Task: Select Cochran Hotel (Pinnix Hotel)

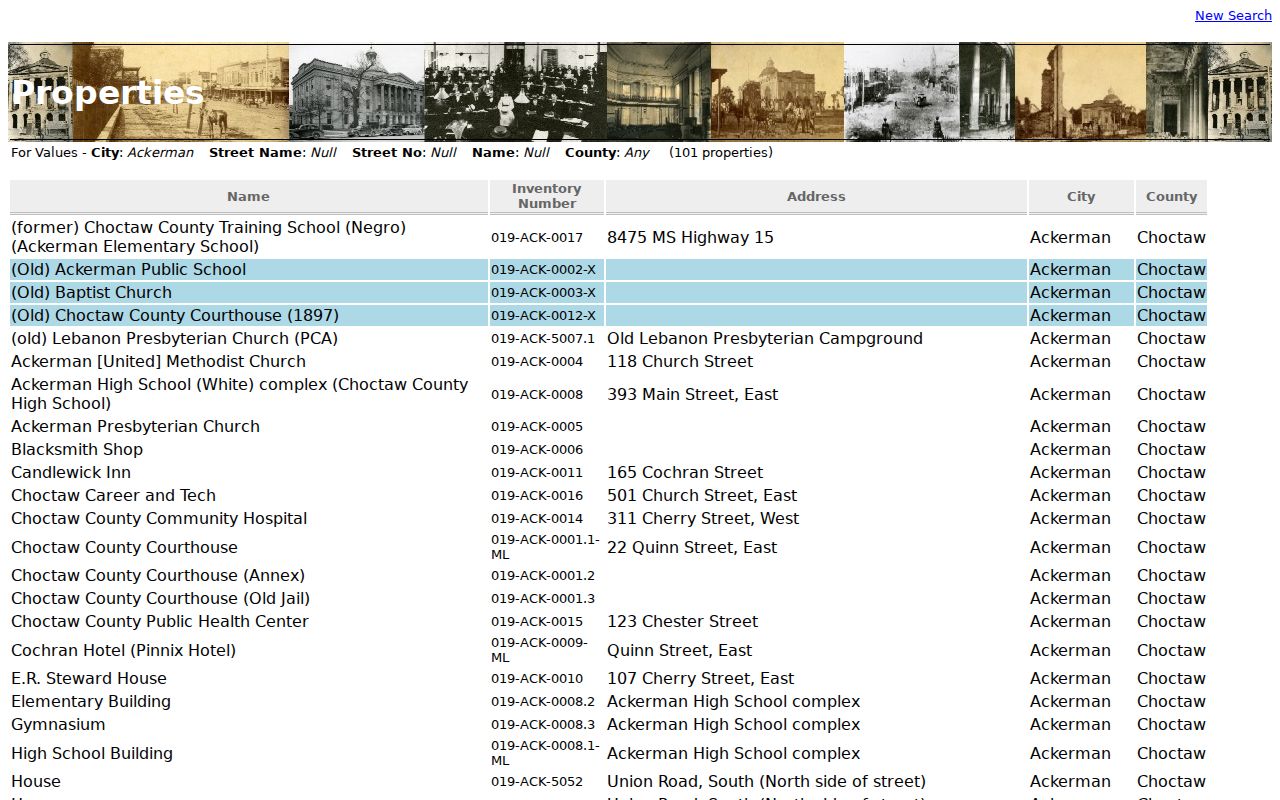Action: (x=123, y=650)
